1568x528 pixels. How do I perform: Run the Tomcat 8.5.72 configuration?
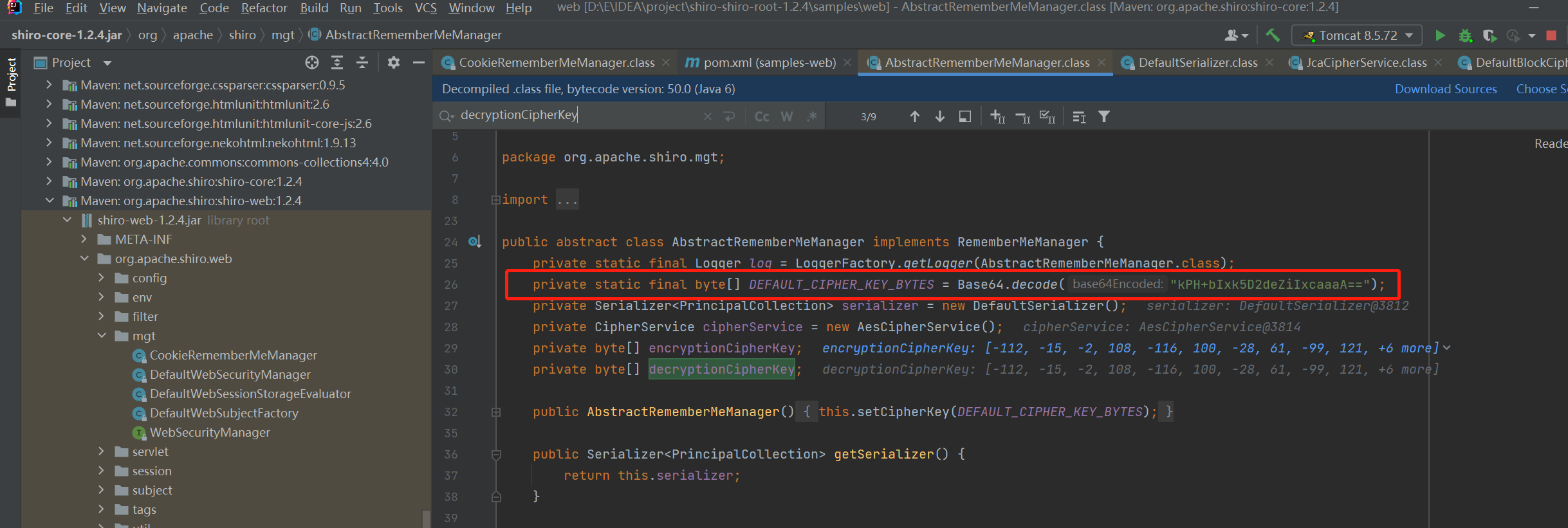[1441, 35]
